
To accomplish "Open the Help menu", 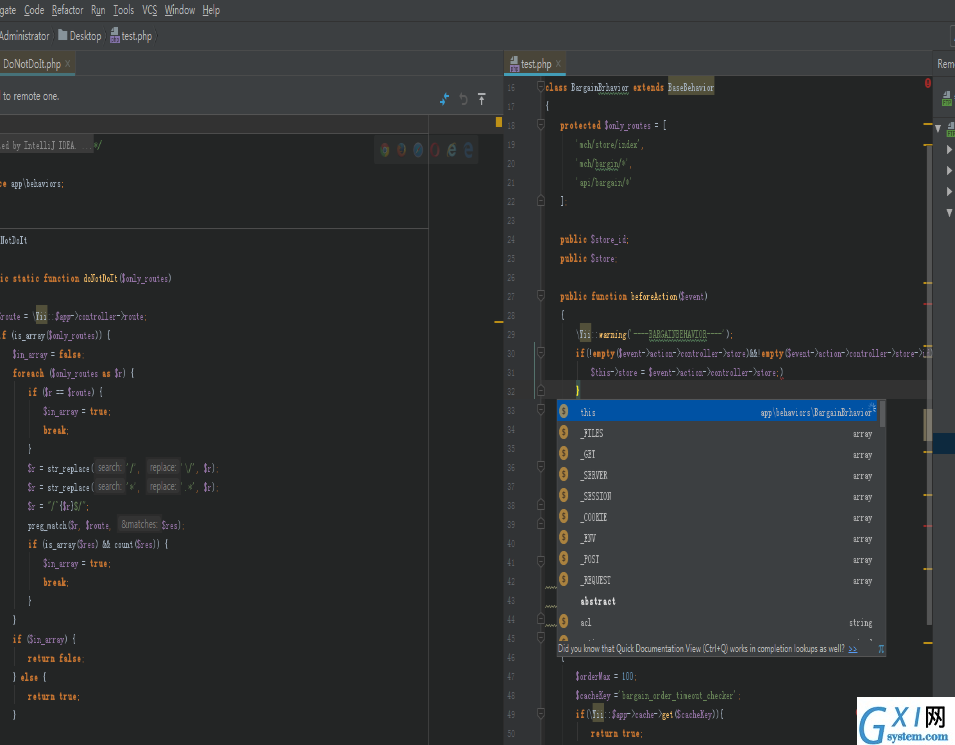I will [x=211, y=10].
